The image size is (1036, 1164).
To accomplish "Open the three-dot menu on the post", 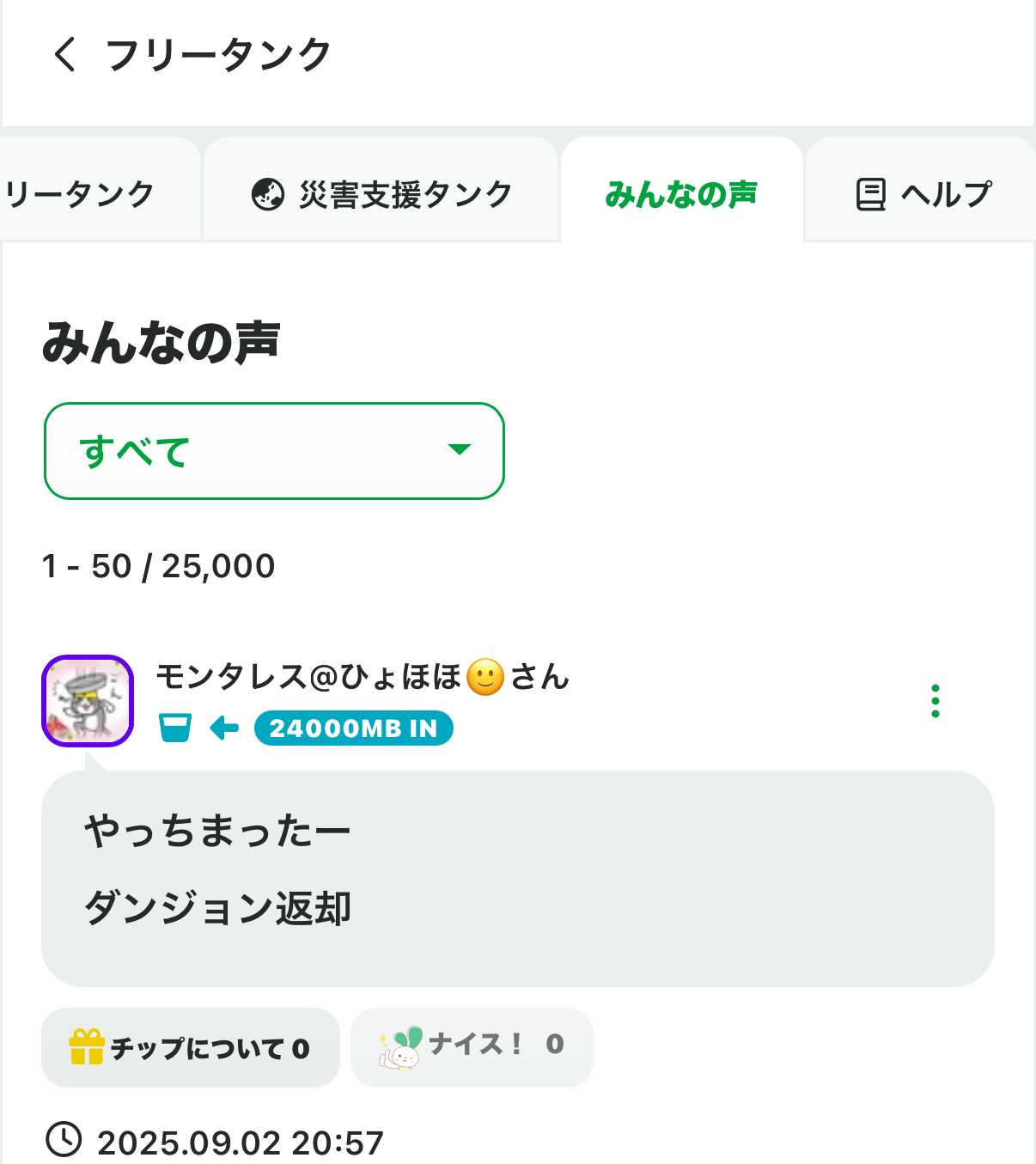I will coord(935,701).
